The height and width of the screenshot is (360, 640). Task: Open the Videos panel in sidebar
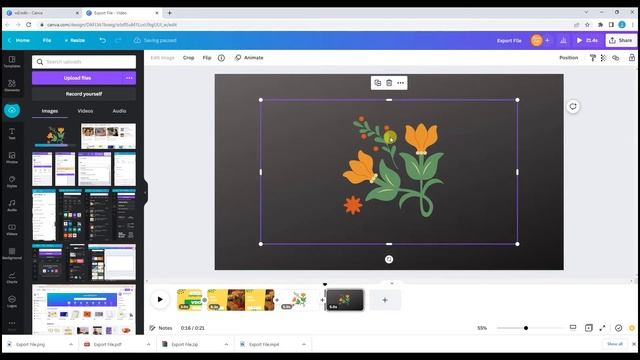pyautogui.click(x=12, y=229)
